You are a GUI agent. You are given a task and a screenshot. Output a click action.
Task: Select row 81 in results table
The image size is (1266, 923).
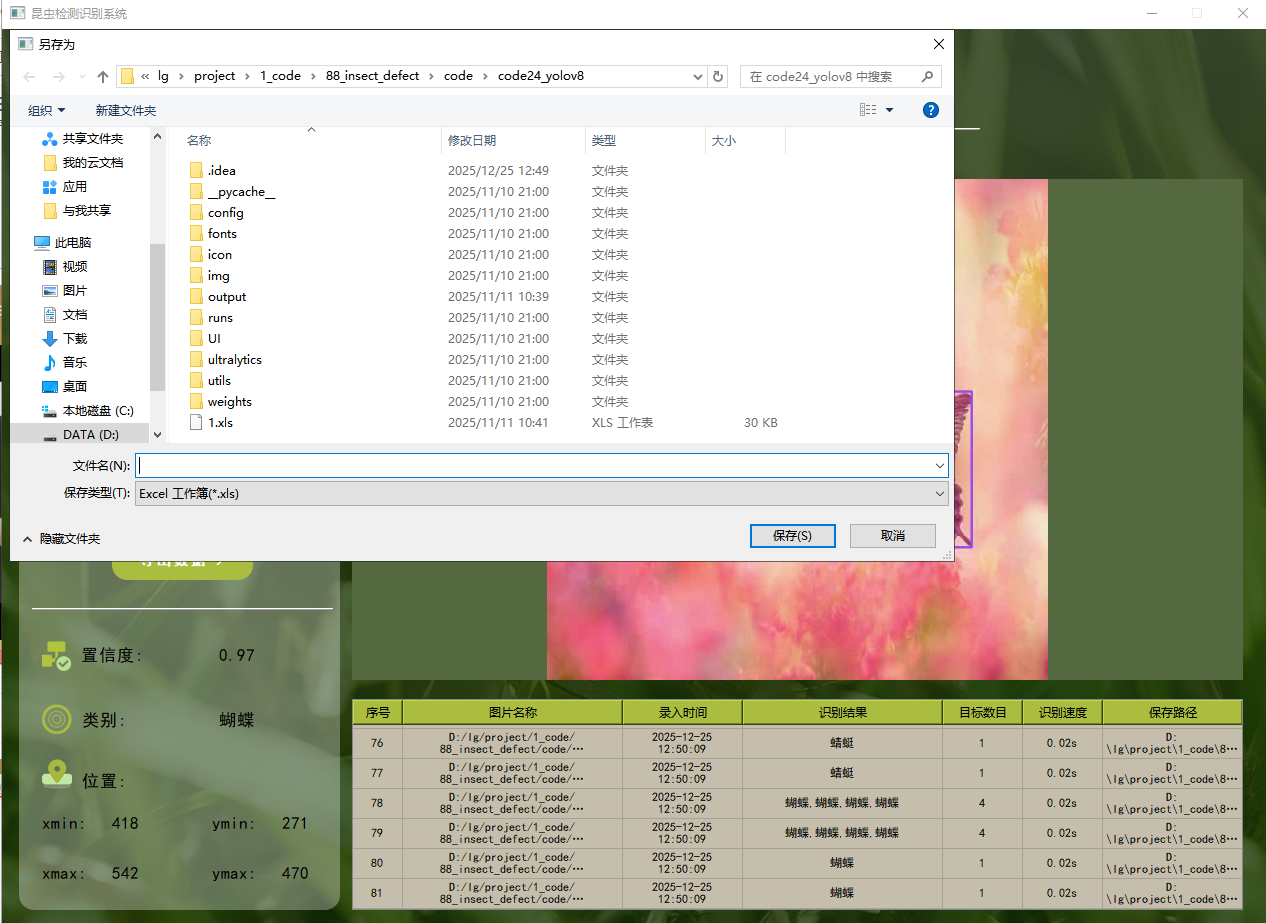(797, 893)
